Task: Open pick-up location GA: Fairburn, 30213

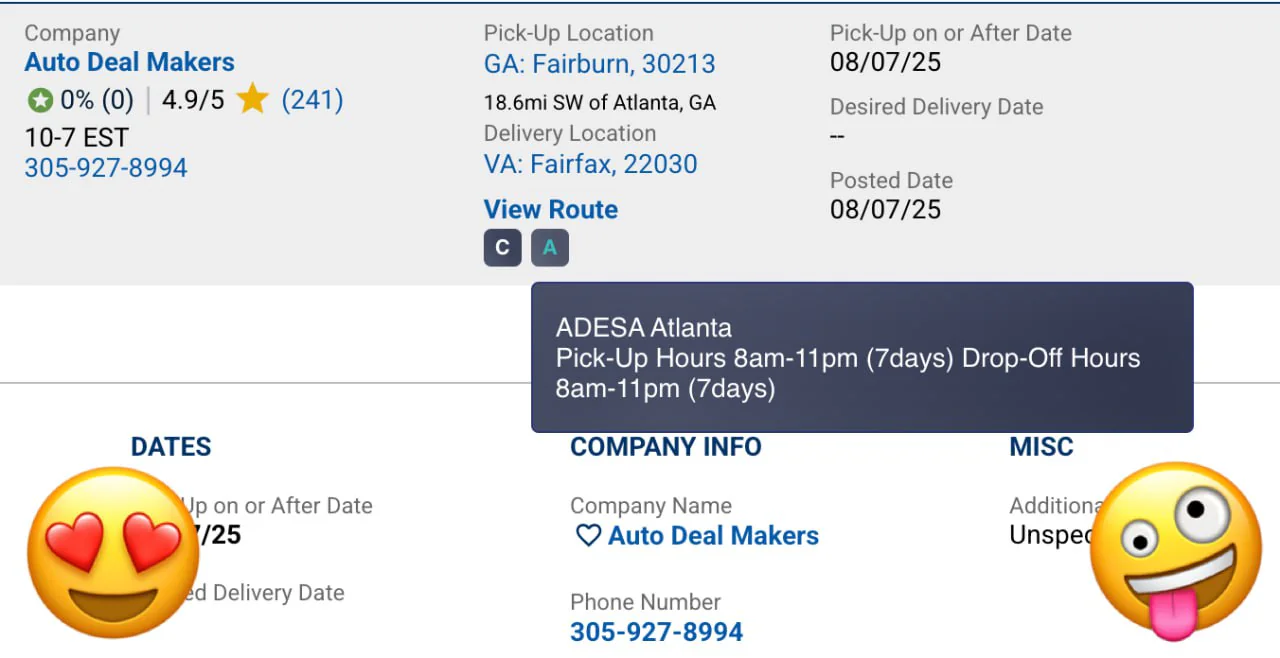Action: point(599,64)
